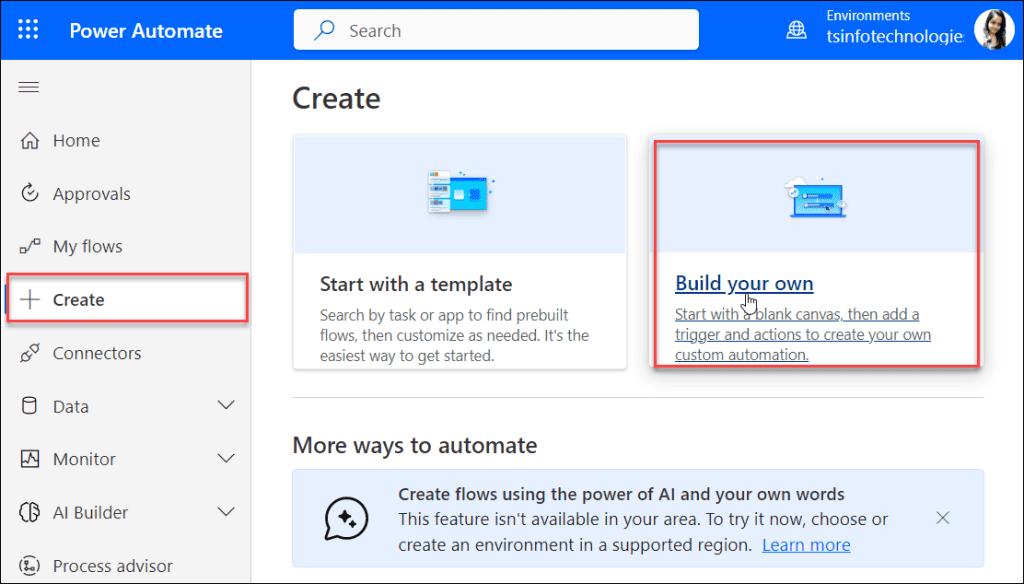Click the AI Builder label
The image size is (1024, 584).
90,513
